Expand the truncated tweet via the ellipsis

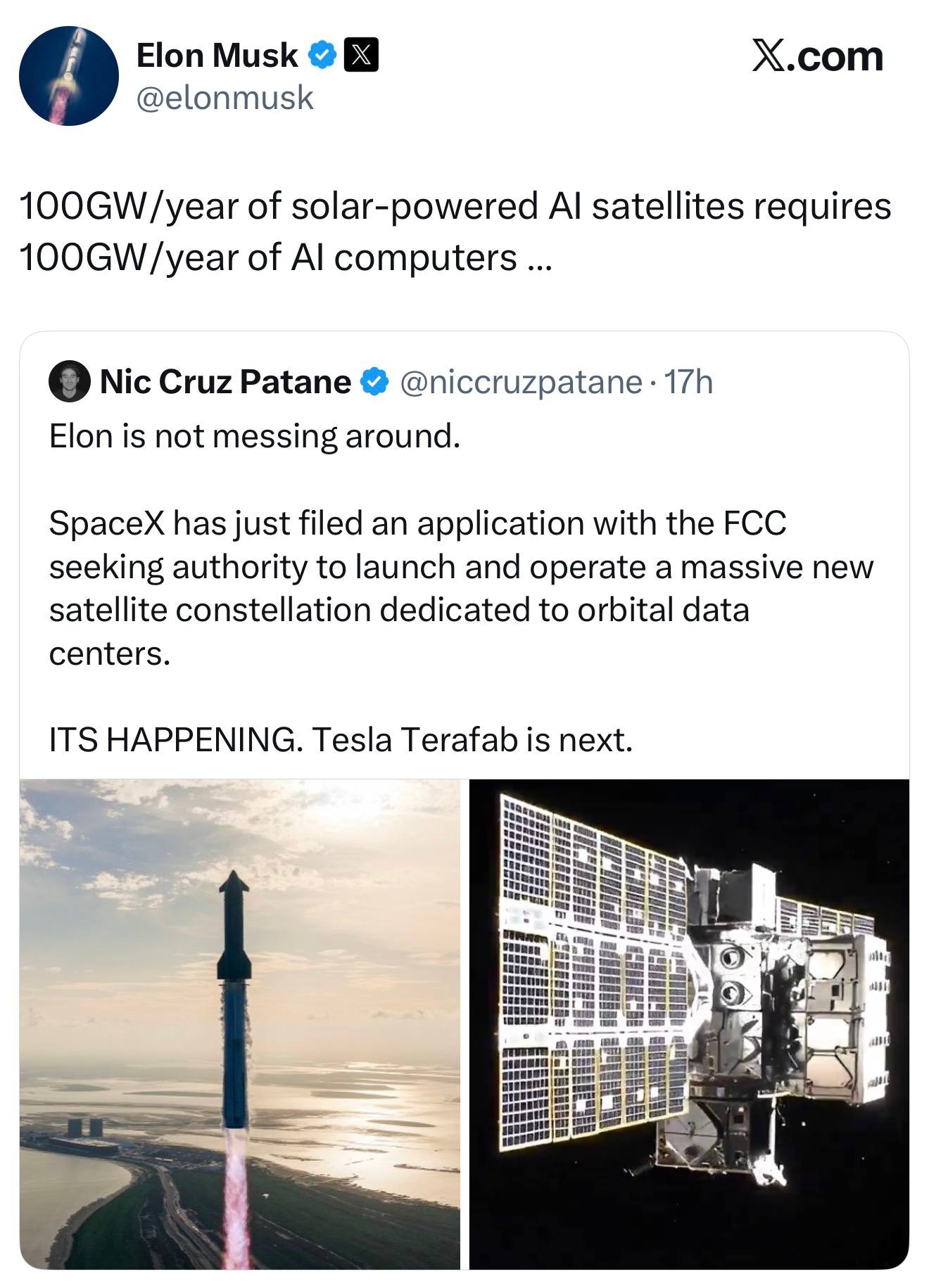click(539, 259)
